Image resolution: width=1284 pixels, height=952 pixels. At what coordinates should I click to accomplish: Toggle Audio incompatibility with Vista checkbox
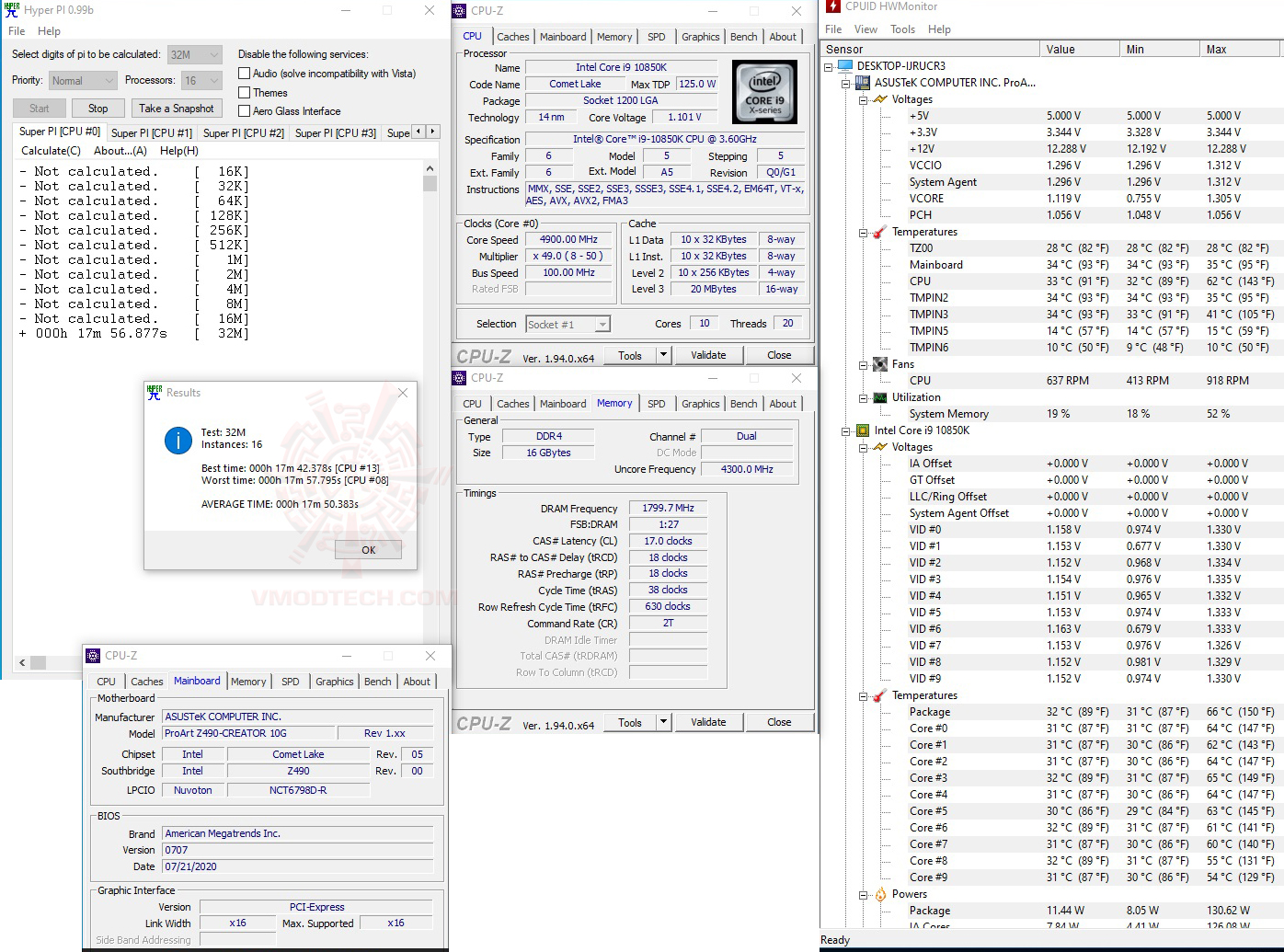click(245, 74)
